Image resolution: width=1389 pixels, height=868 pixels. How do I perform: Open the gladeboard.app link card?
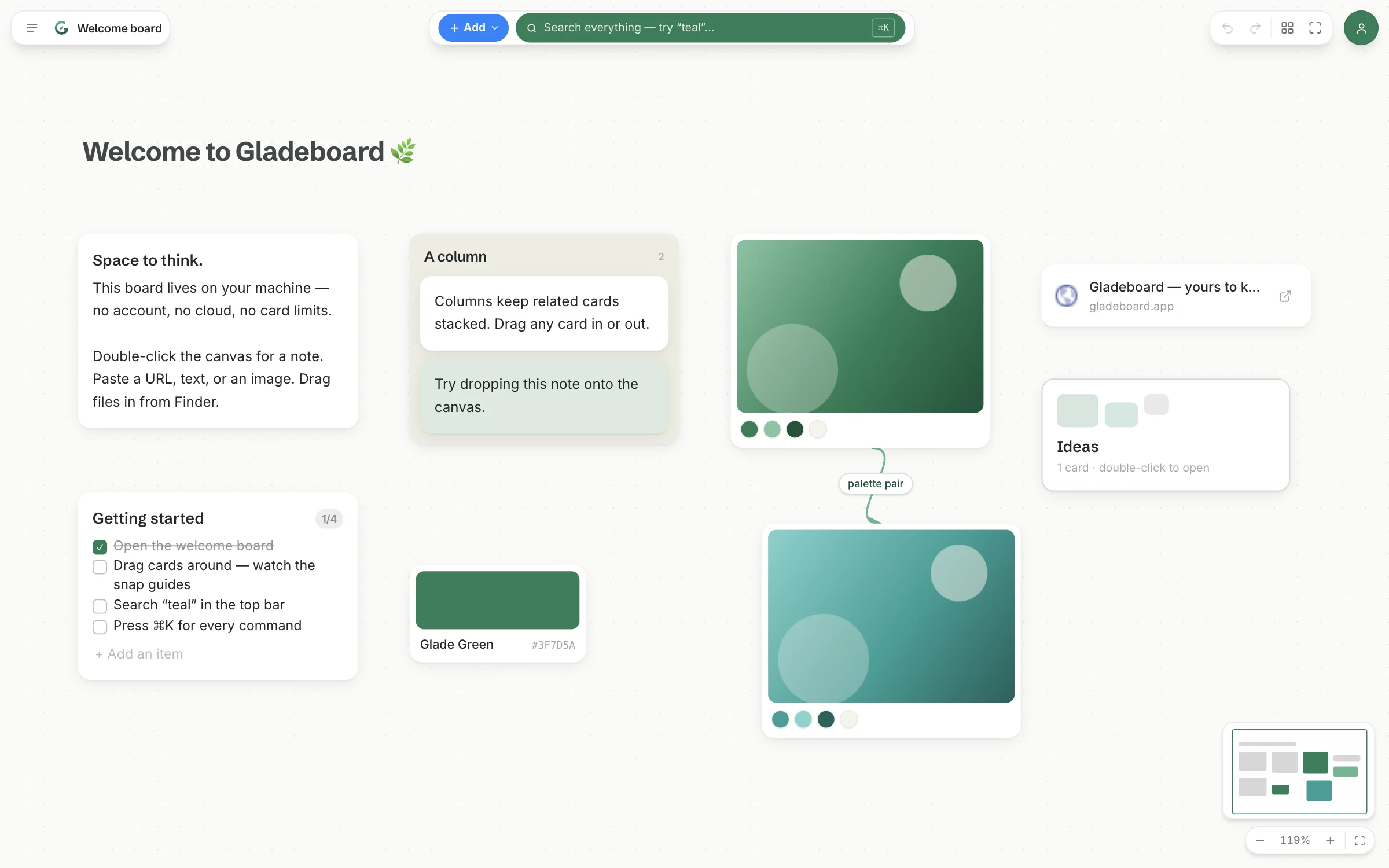(1175, 296)
